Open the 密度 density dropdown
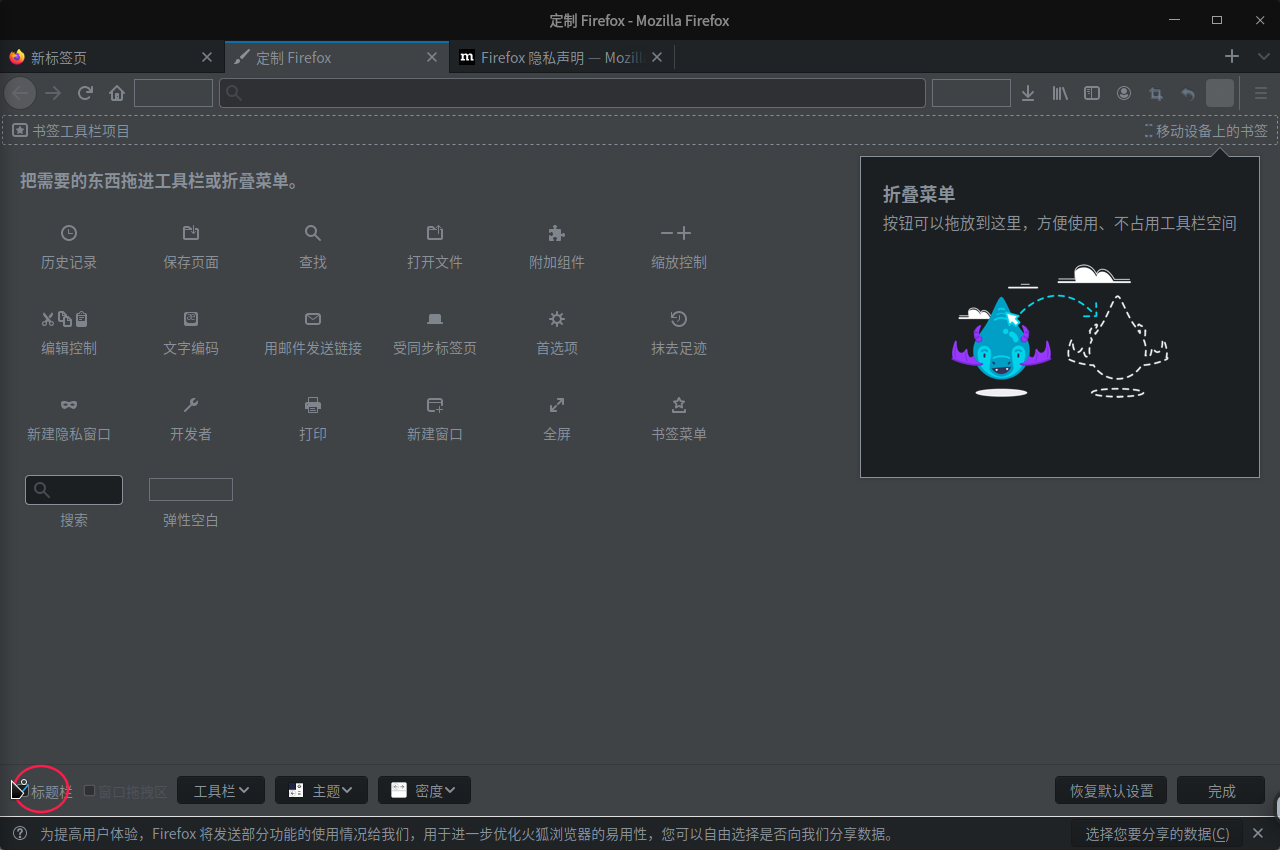The width and height of the screenshot is (1280, 850). tap(424, 790)
